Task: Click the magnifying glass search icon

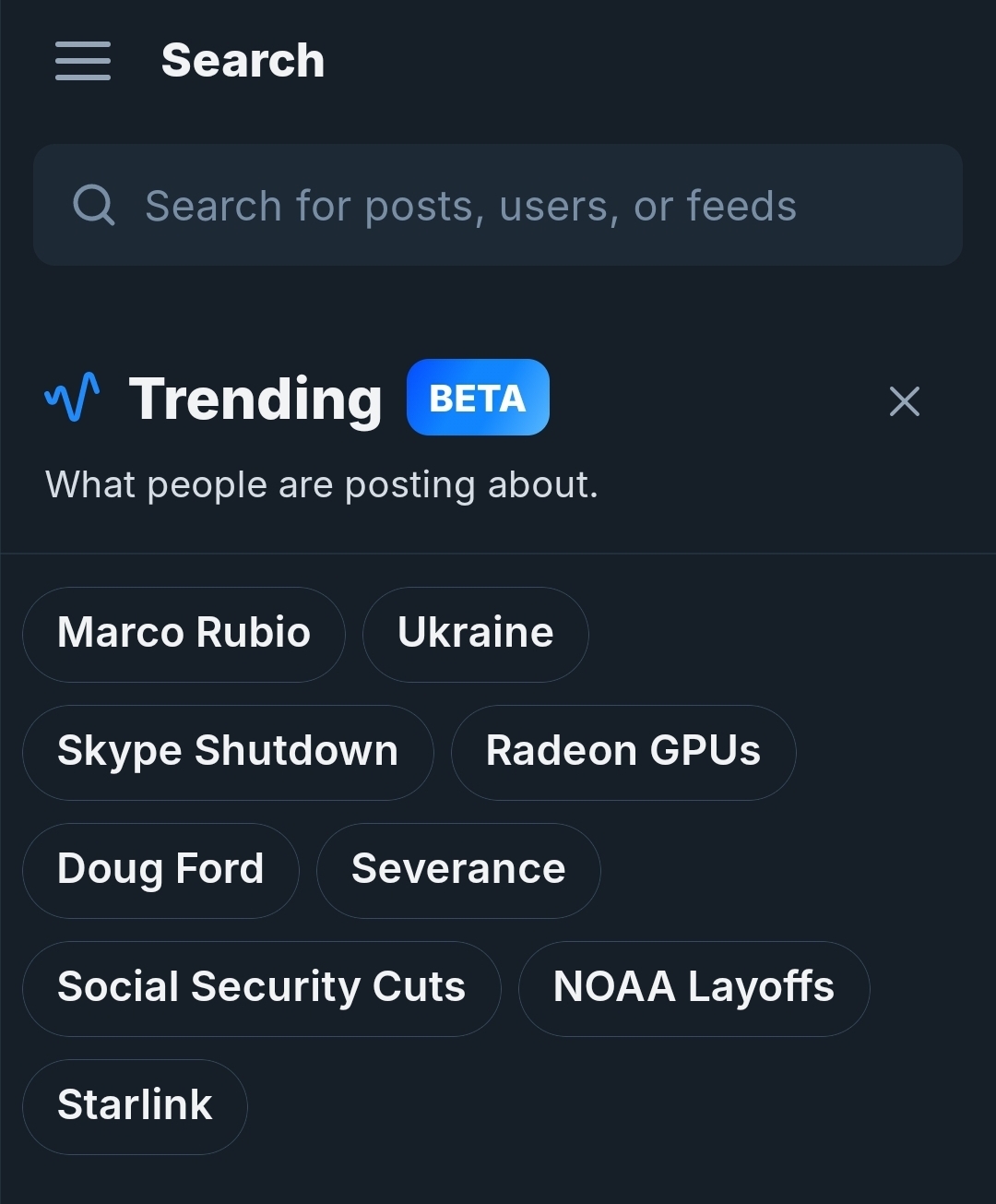Action: (x=94, y=205)
